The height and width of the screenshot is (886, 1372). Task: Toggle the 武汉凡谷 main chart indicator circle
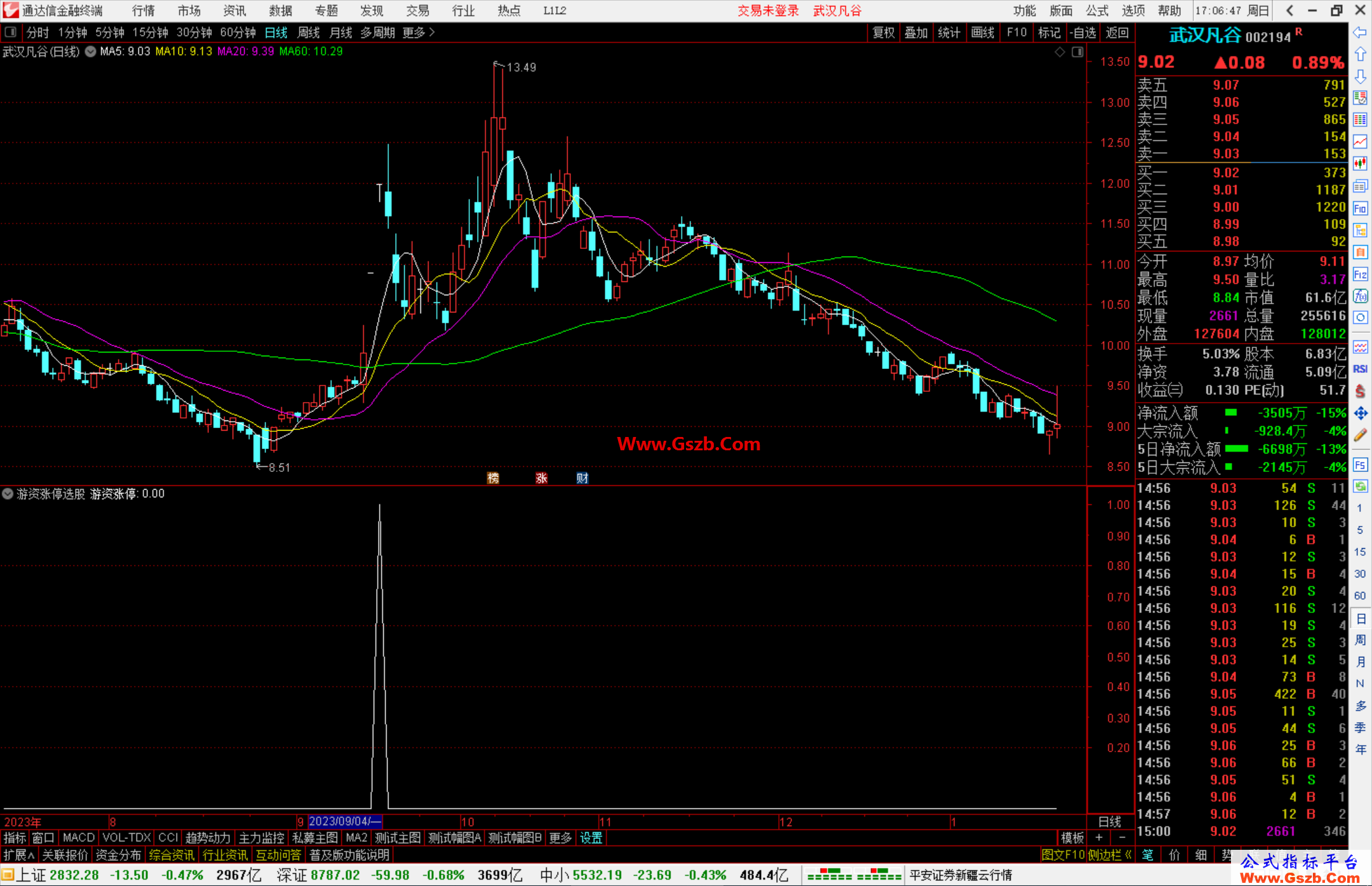point(91,51)
